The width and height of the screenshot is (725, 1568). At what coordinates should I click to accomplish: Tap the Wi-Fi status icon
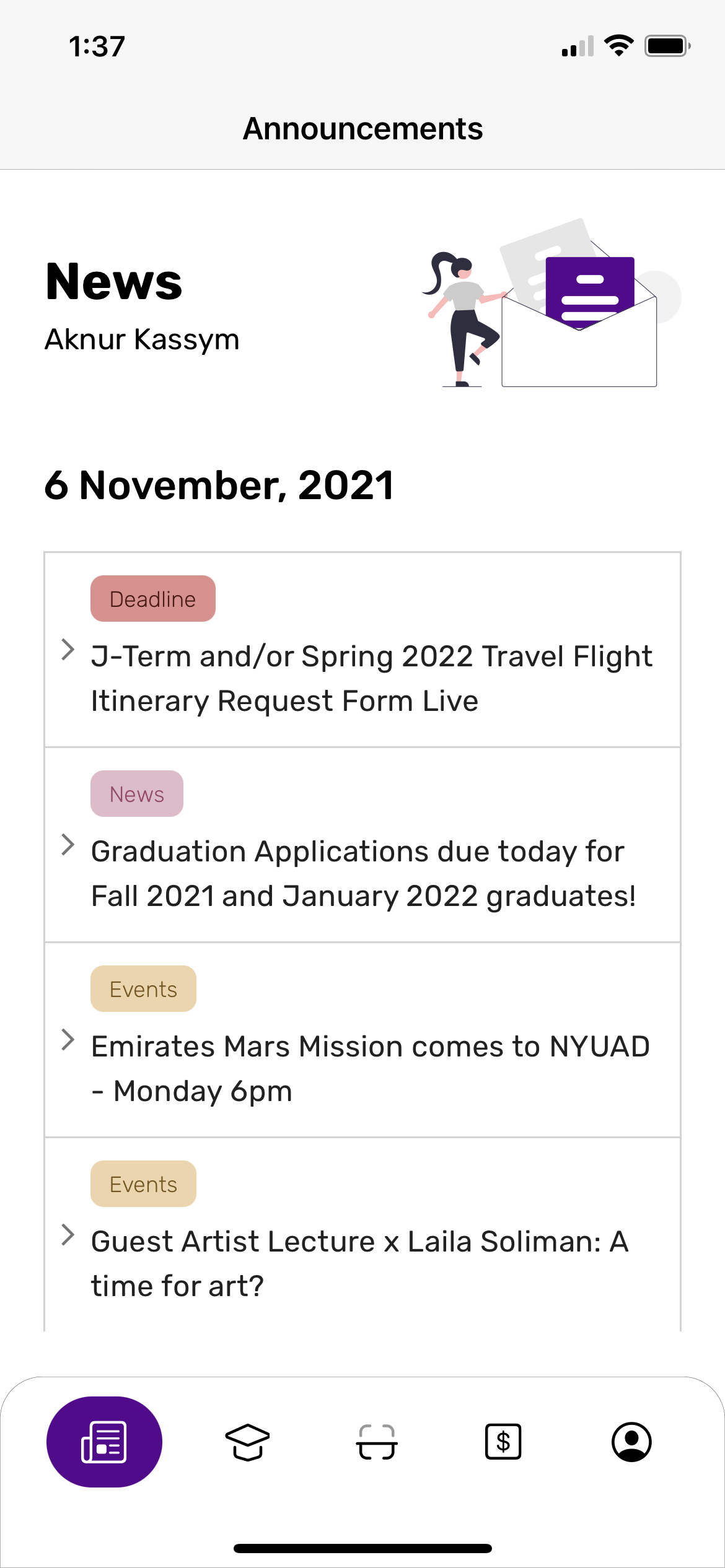[618, 46]
